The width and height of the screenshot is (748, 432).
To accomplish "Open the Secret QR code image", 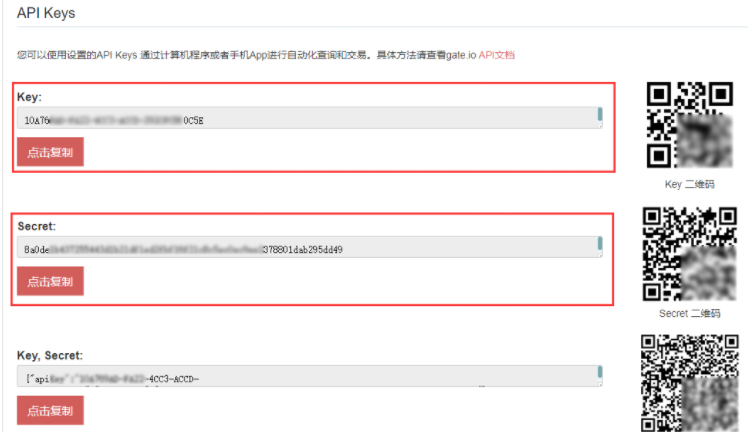I will point(688,254).
